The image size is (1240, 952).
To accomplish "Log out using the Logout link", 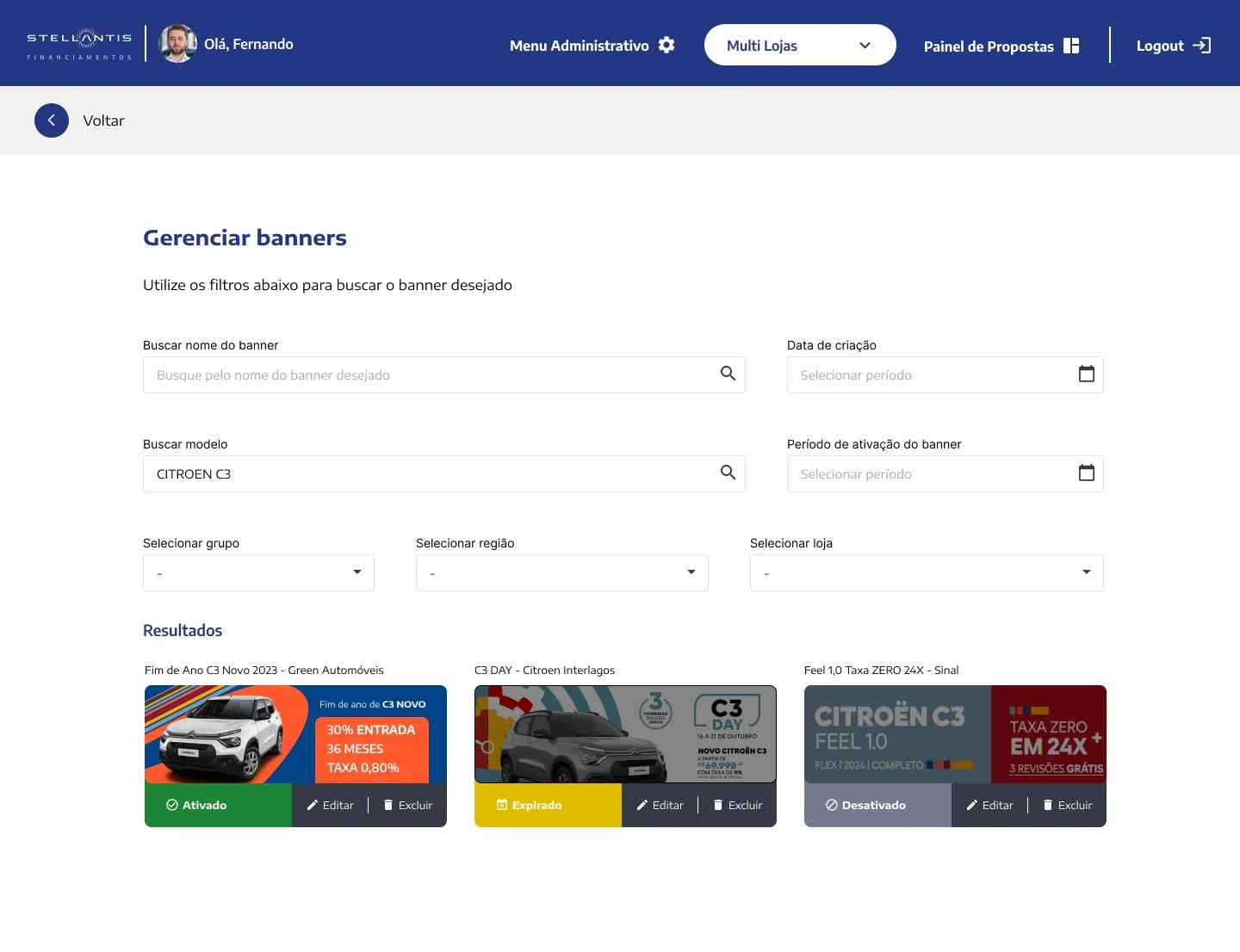I will (1174, 46).
